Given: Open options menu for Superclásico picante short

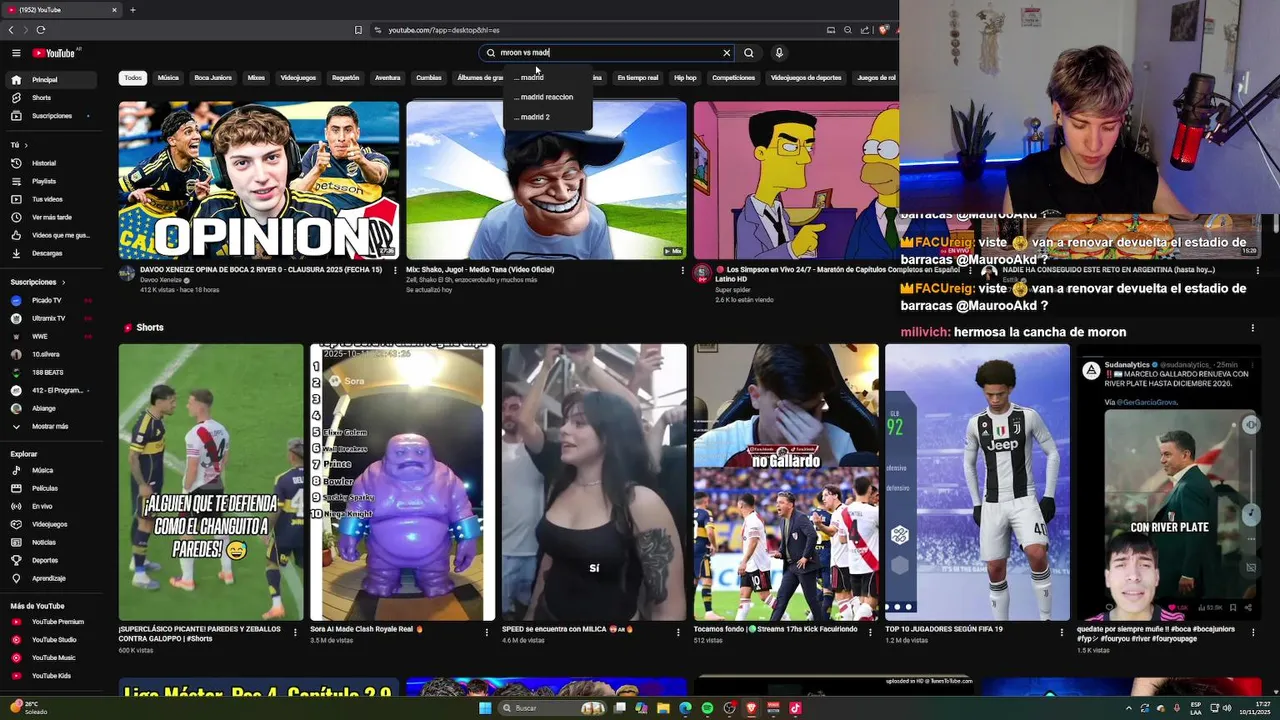Looking at the screenshot, I should [295, 632].
